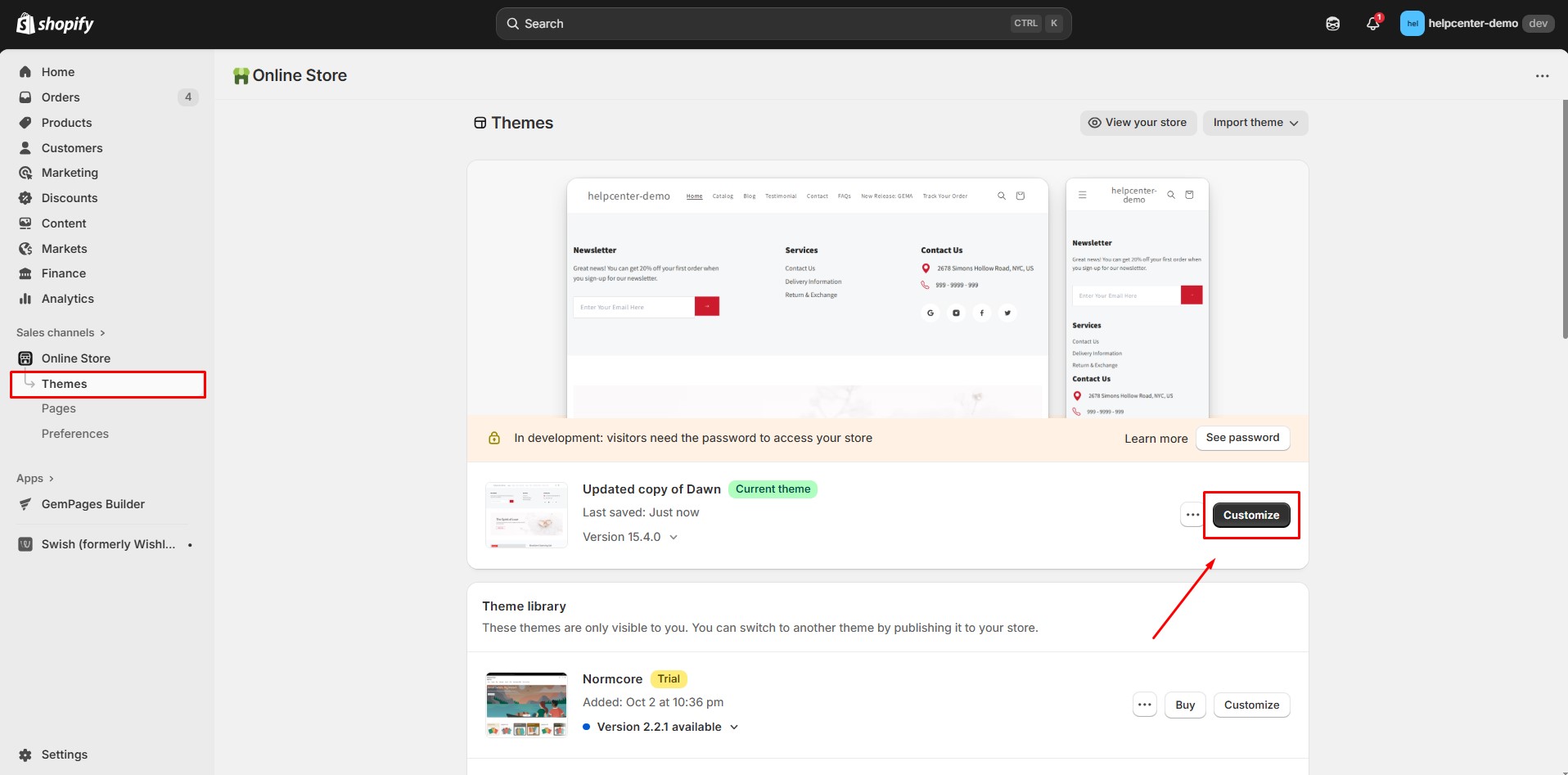Click the Shopify logo
1568x775 pixels.
pos(55,24)
